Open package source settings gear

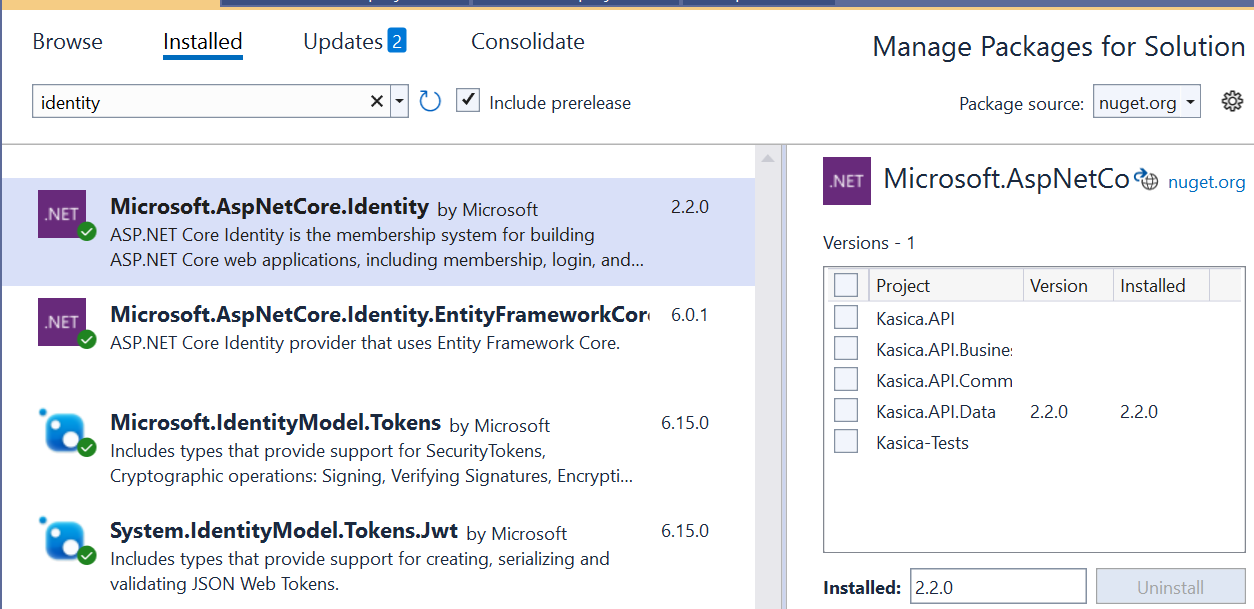pos(1232,101)
